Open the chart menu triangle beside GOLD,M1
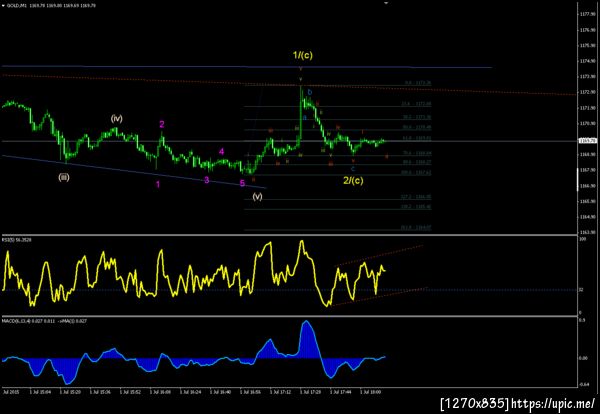This screenshot has width=600, height=414. click(3, 6)
